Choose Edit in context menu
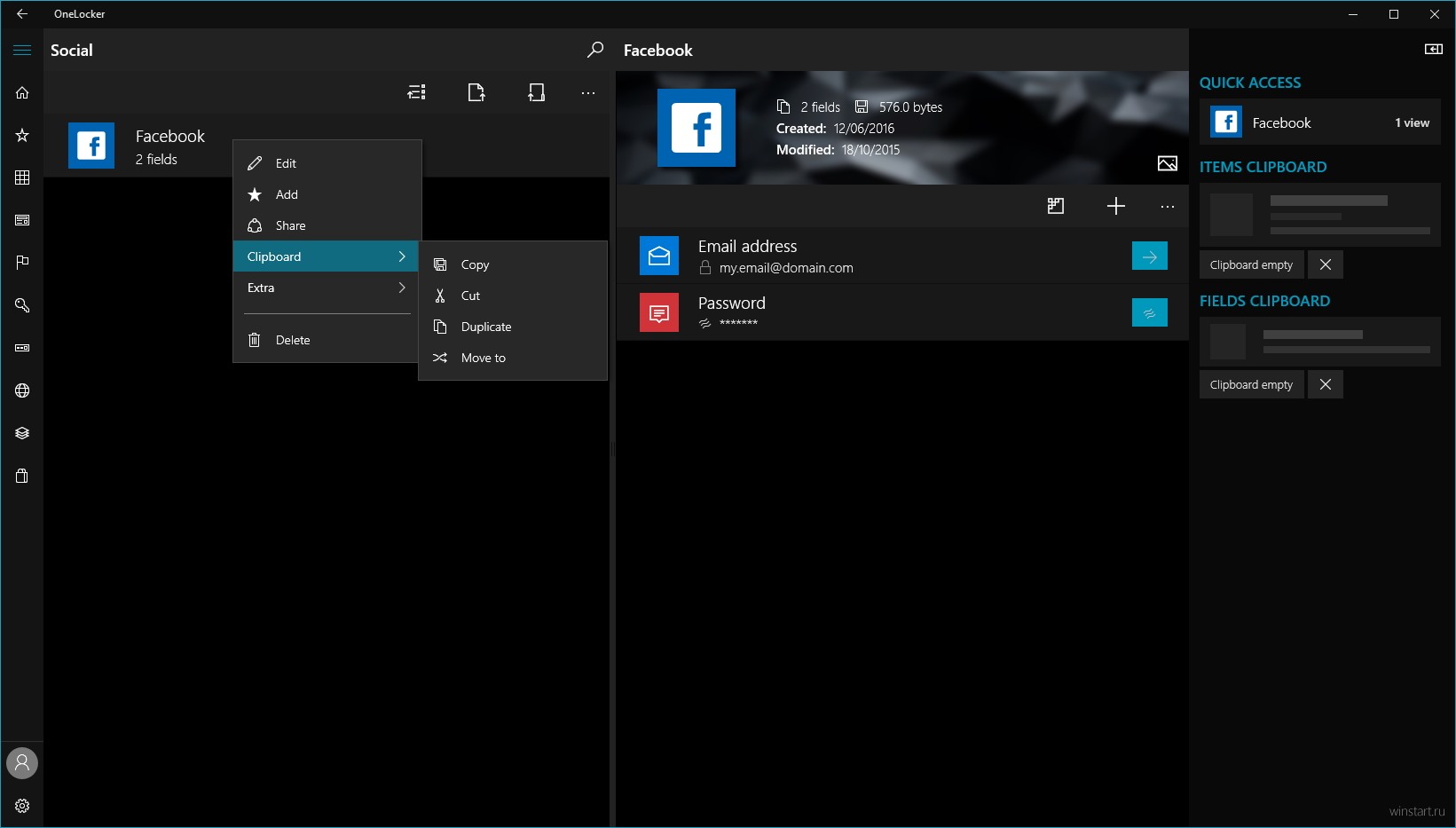The image size is (1456, 828). [x=327, y=163]
